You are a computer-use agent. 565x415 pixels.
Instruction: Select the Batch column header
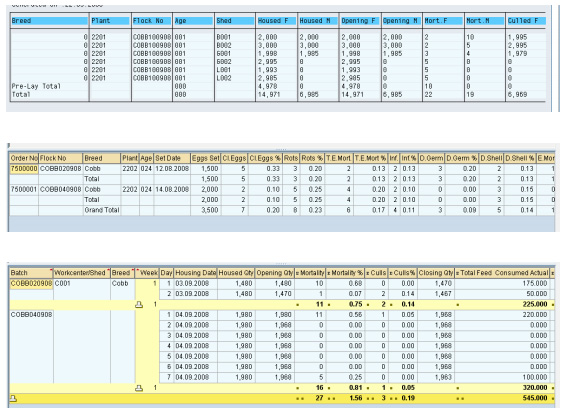coord(31,273)
